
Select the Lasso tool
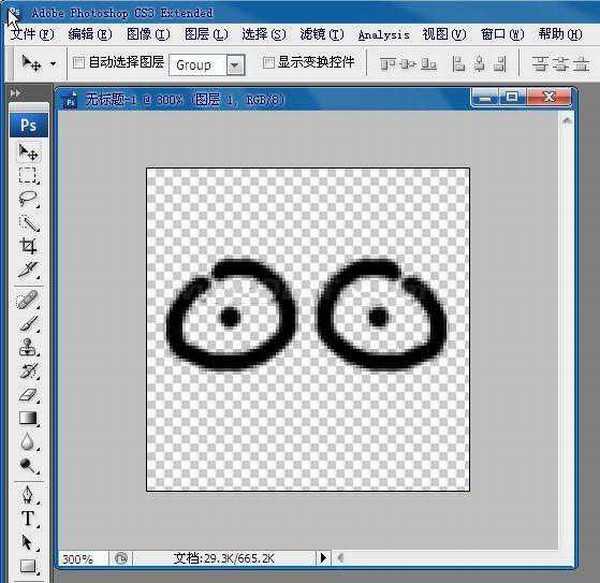(28, 199)
